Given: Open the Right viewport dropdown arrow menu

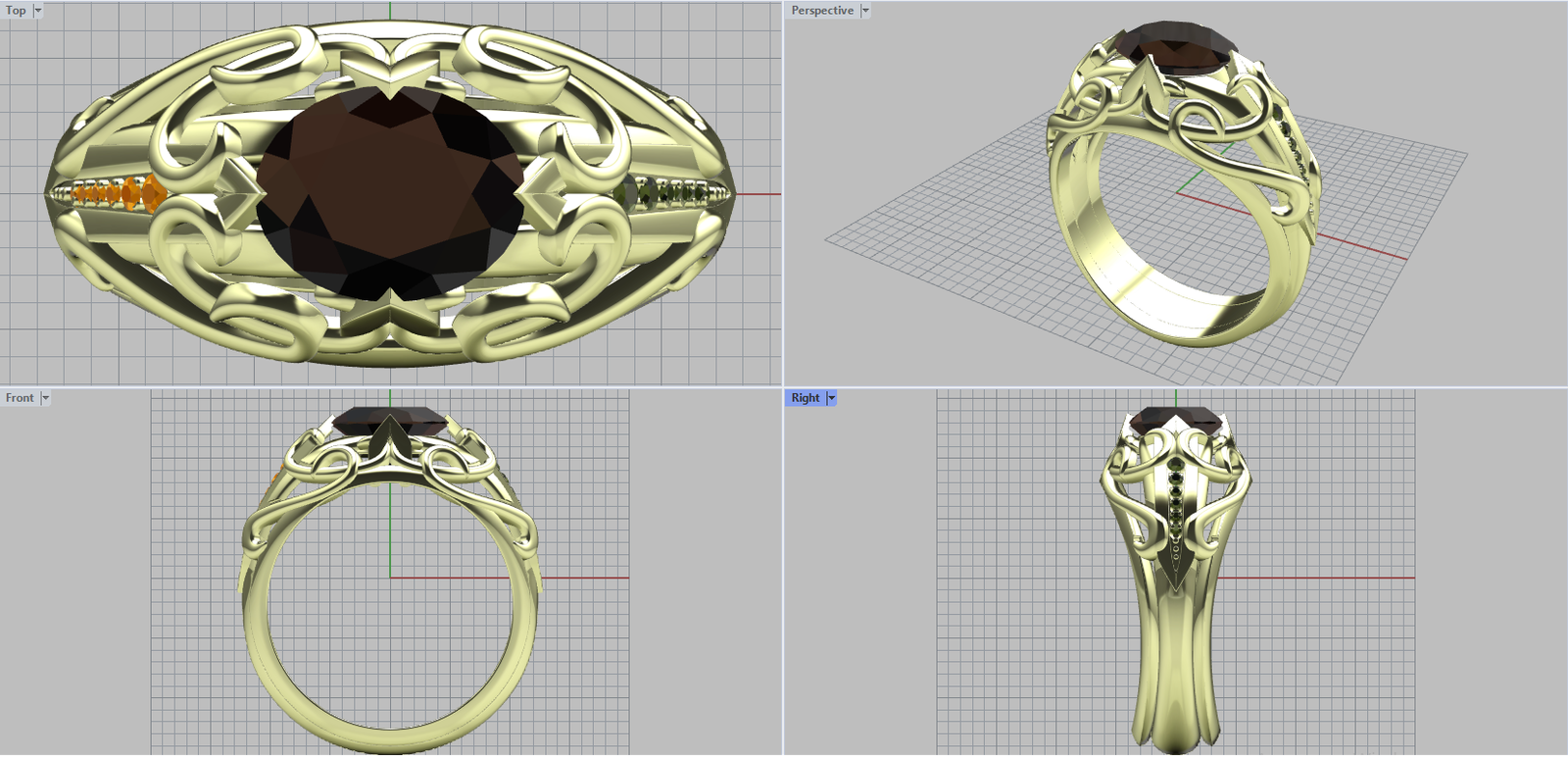Looking at the screenshot, I should click(832, 398).
